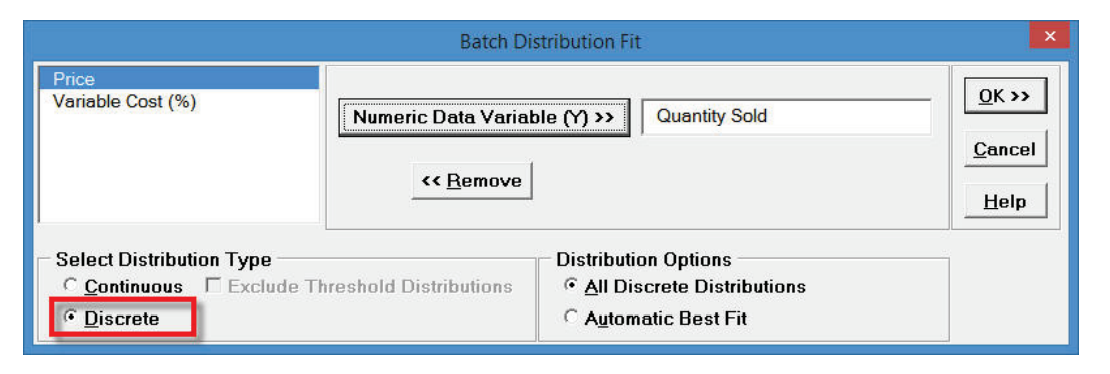Image resolution: width=1110 pixels, height=374 pixels.
Task: Click the Select Distribution Type group label
Action: [x=164, y=260]
